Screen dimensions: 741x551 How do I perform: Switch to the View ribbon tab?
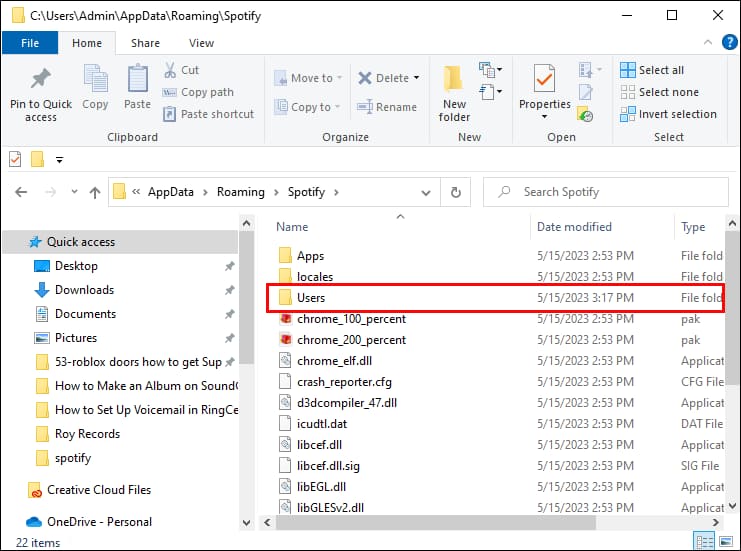point(201,43)
